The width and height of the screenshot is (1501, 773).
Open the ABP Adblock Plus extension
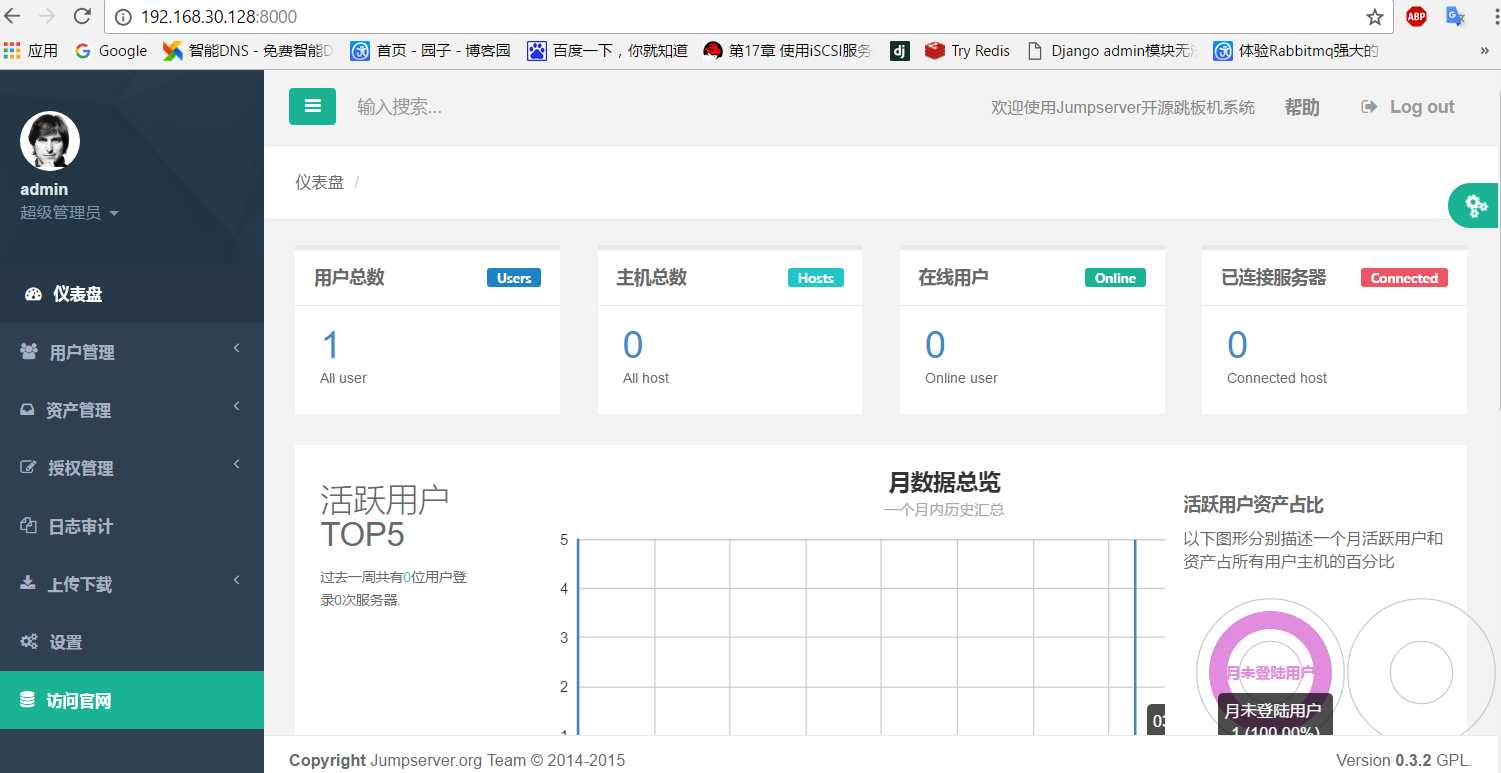[x=1416, y=16]
